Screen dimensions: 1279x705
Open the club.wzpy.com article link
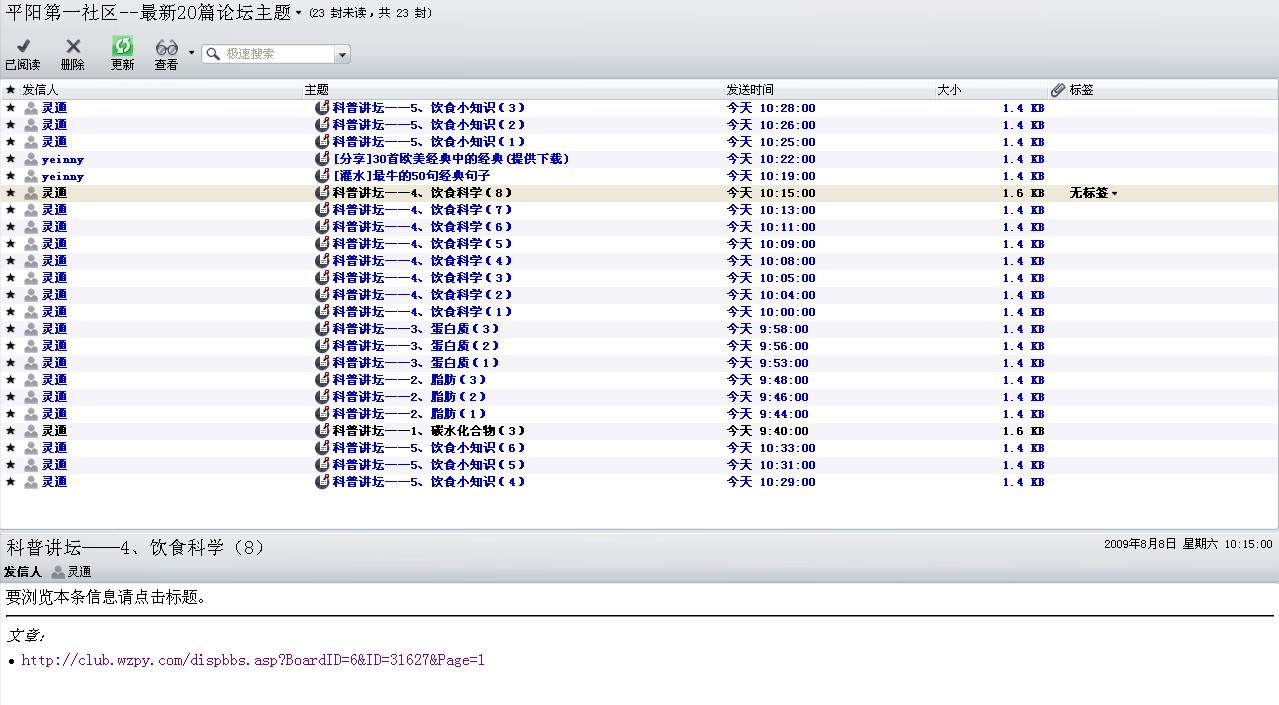tap(253, 660)
